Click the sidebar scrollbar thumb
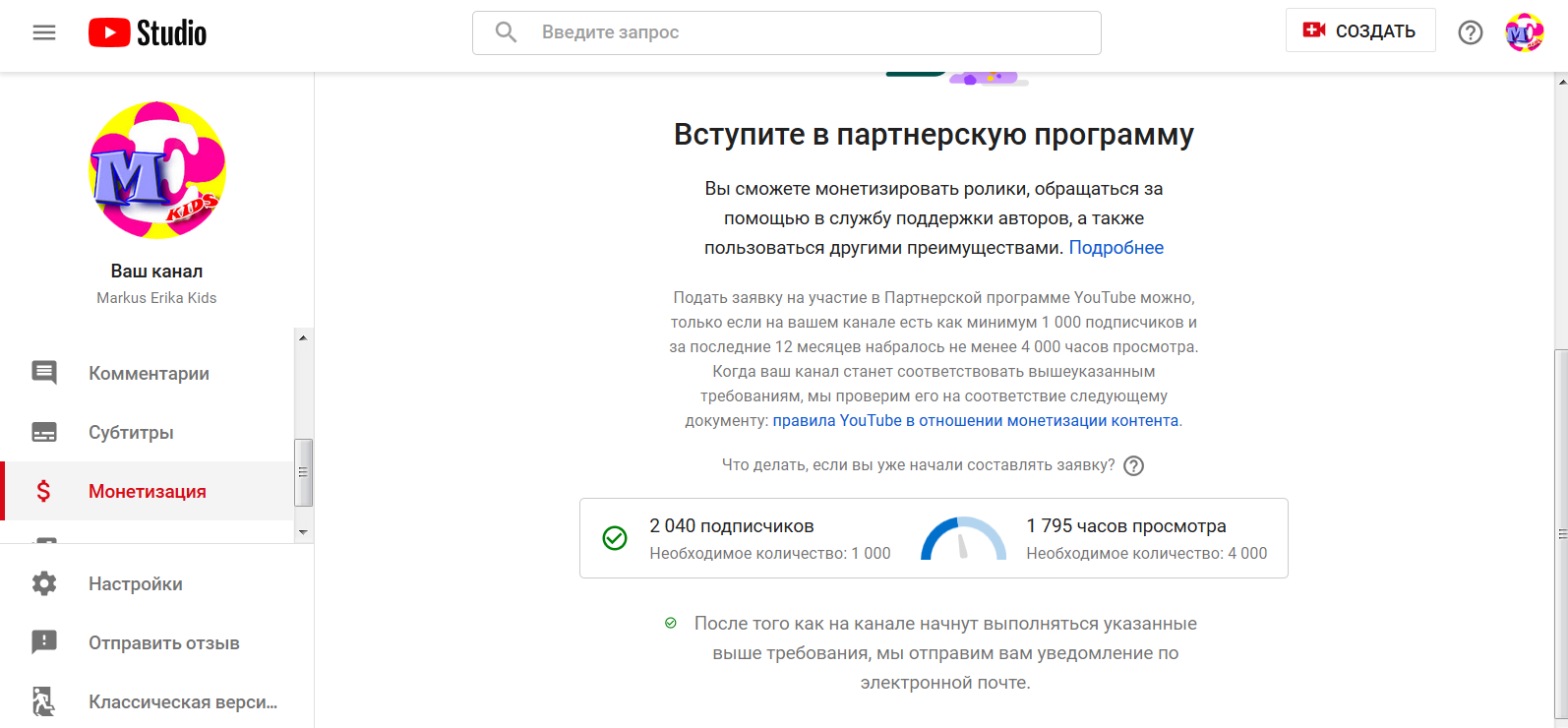The height and width of the screenshot is (728, 1568). [303, 472]
